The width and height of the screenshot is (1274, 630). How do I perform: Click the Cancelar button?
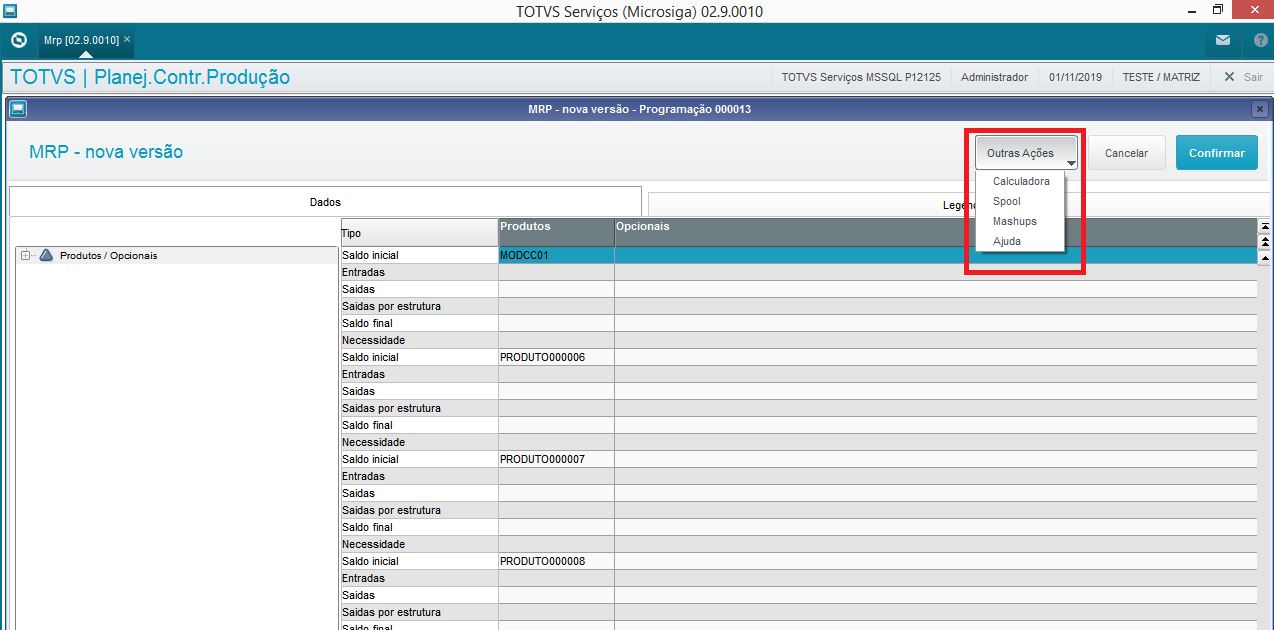pos(1126,153)
